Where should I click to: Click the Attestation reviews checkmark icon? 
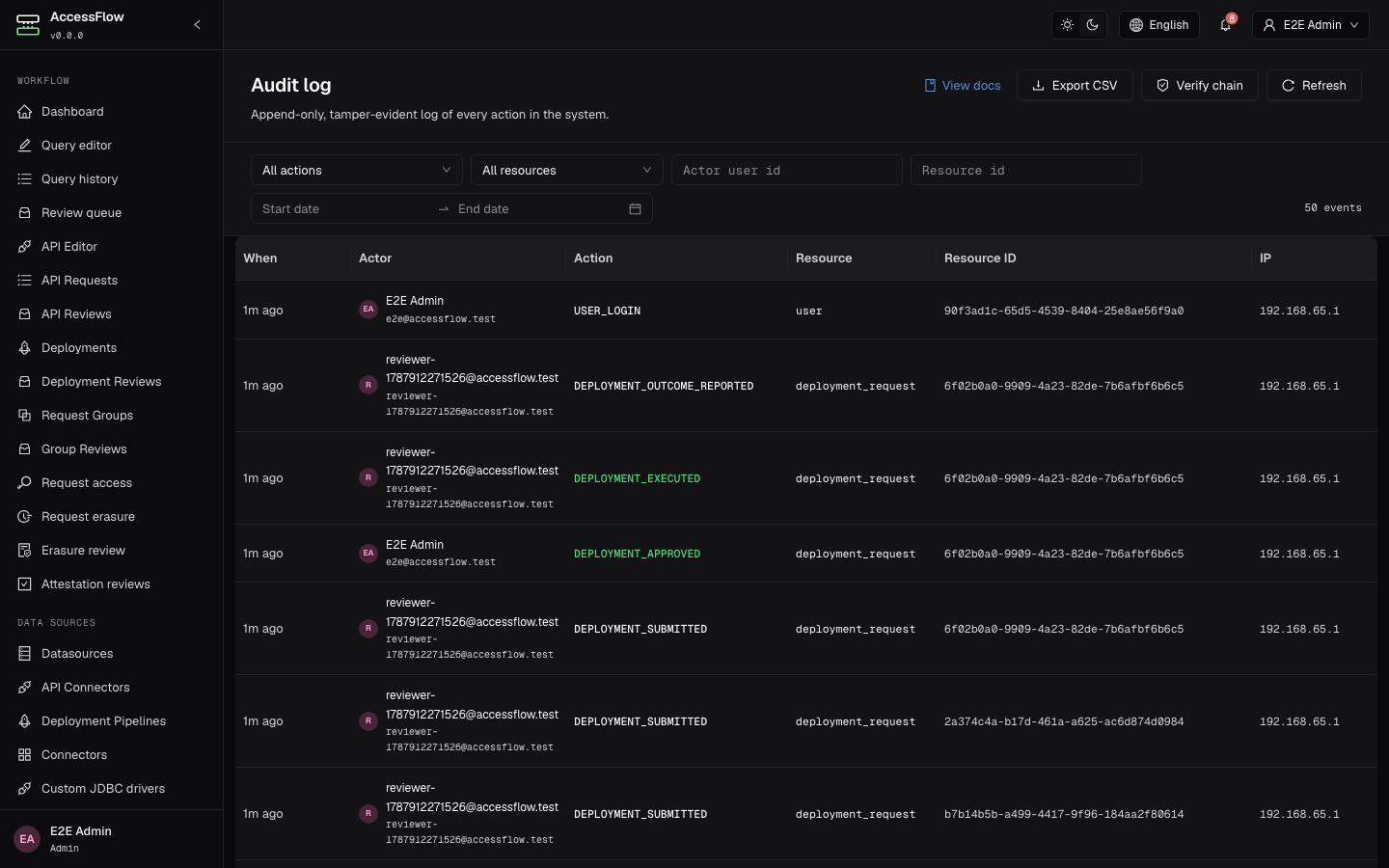click(25, 584)
